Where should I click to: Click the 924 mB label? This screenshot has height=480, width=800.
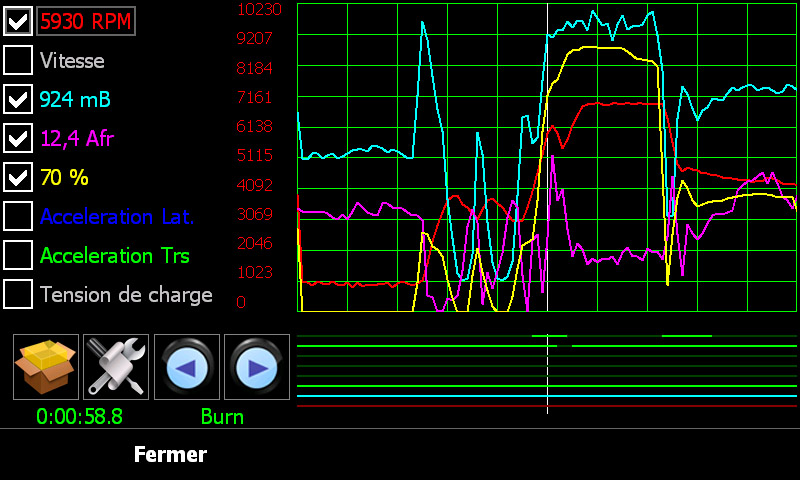[75, 99]
